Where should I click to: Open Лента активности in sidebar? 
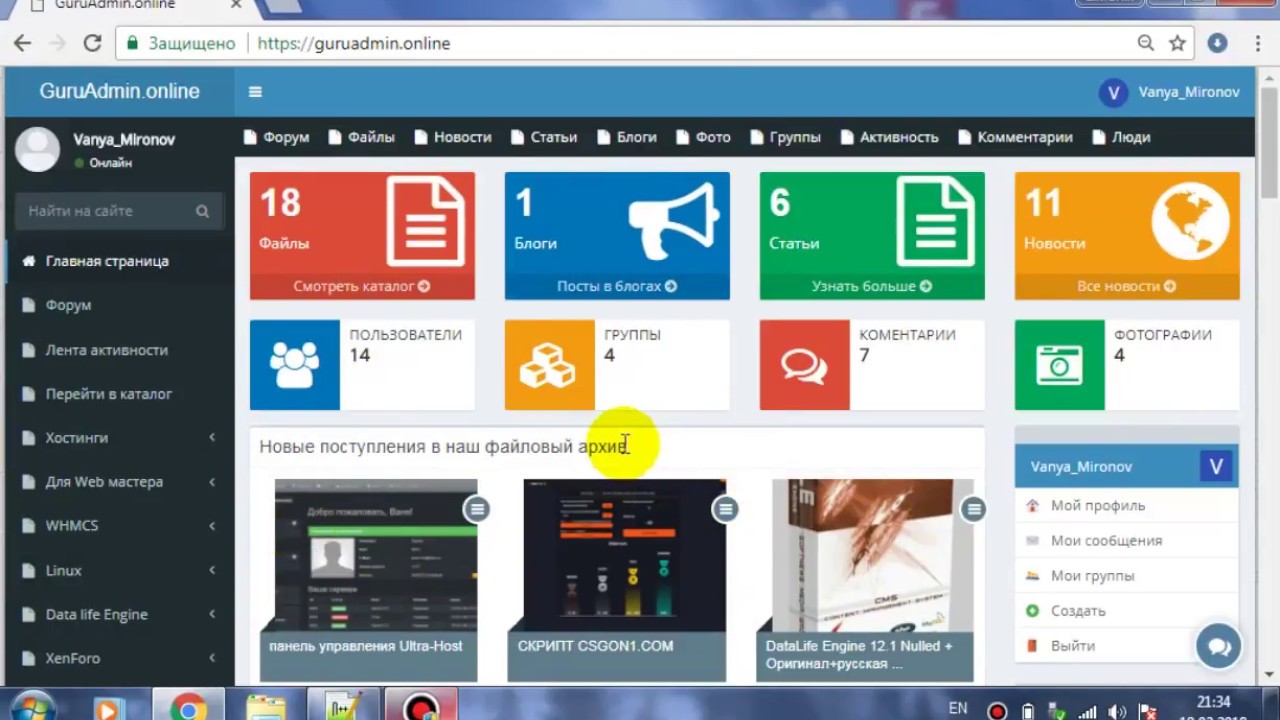pos(118,350)
